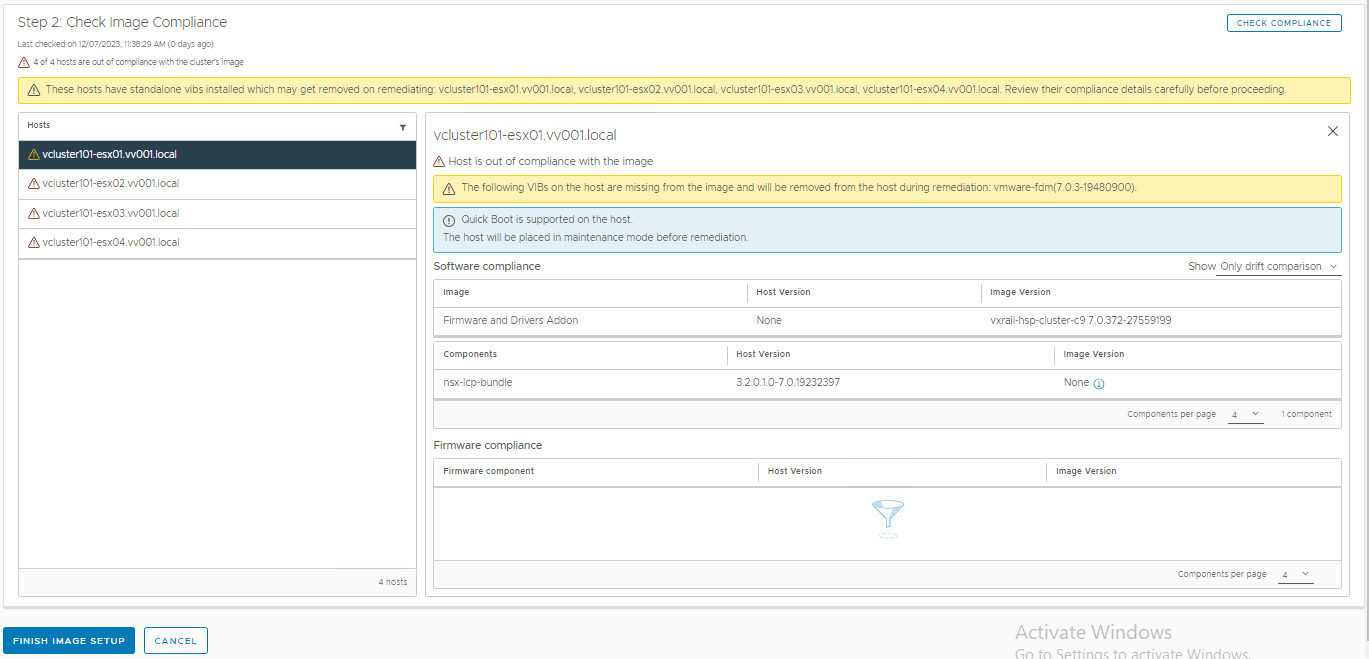Click info icon next to Image Version None
Image resolution: width=1369 pixels, height=659 pixels.
click(1099, 384)
